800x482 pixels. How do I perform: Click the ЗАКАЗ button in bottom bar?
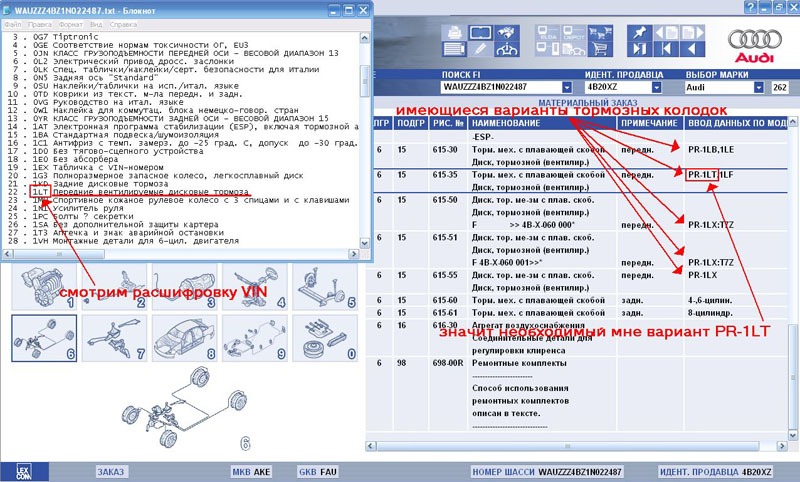pyautogui.click(x=111, y=470)
